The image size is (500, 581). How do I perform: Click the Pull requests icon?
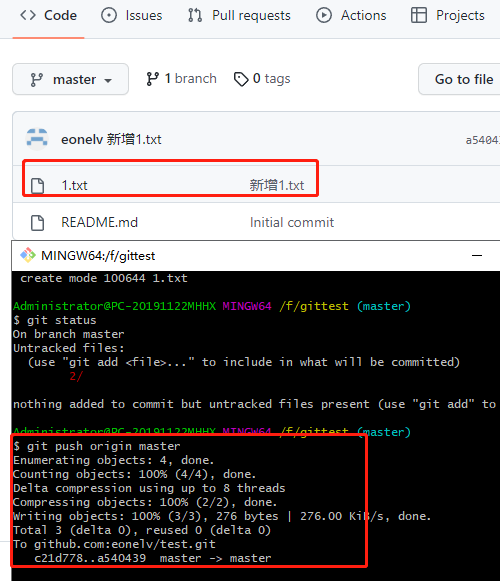click(195, 16)
